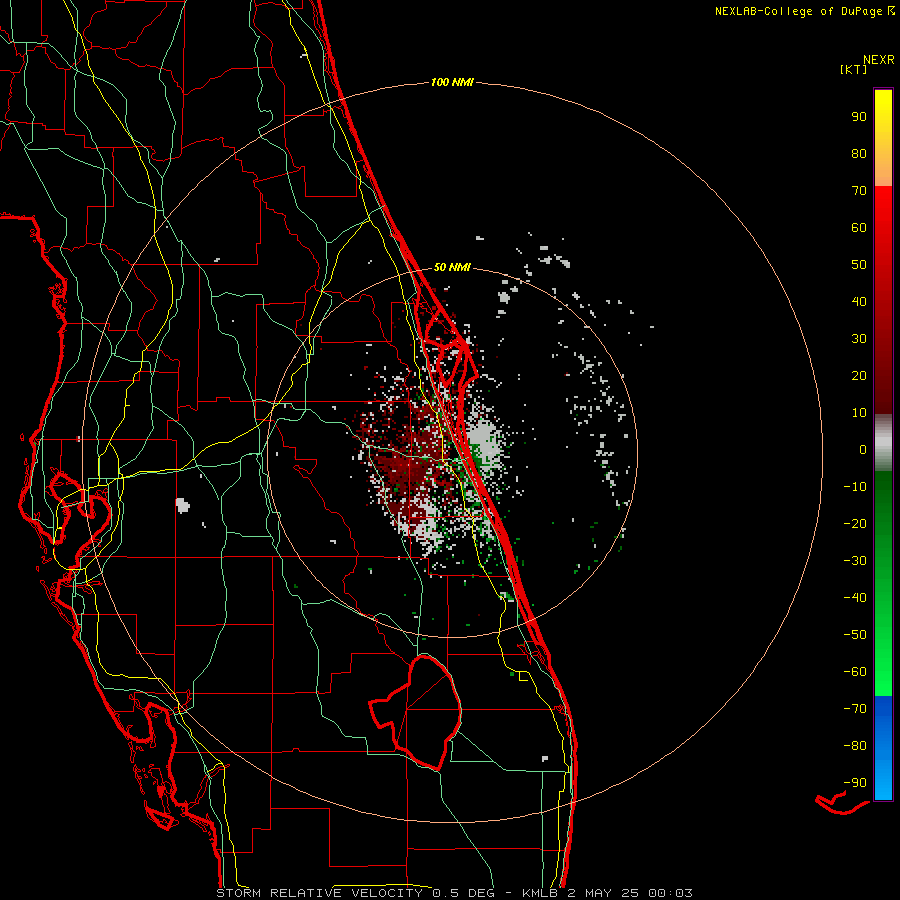Click the 80 value on velocity scale
The image size is (900, 900).
(859, 154)
